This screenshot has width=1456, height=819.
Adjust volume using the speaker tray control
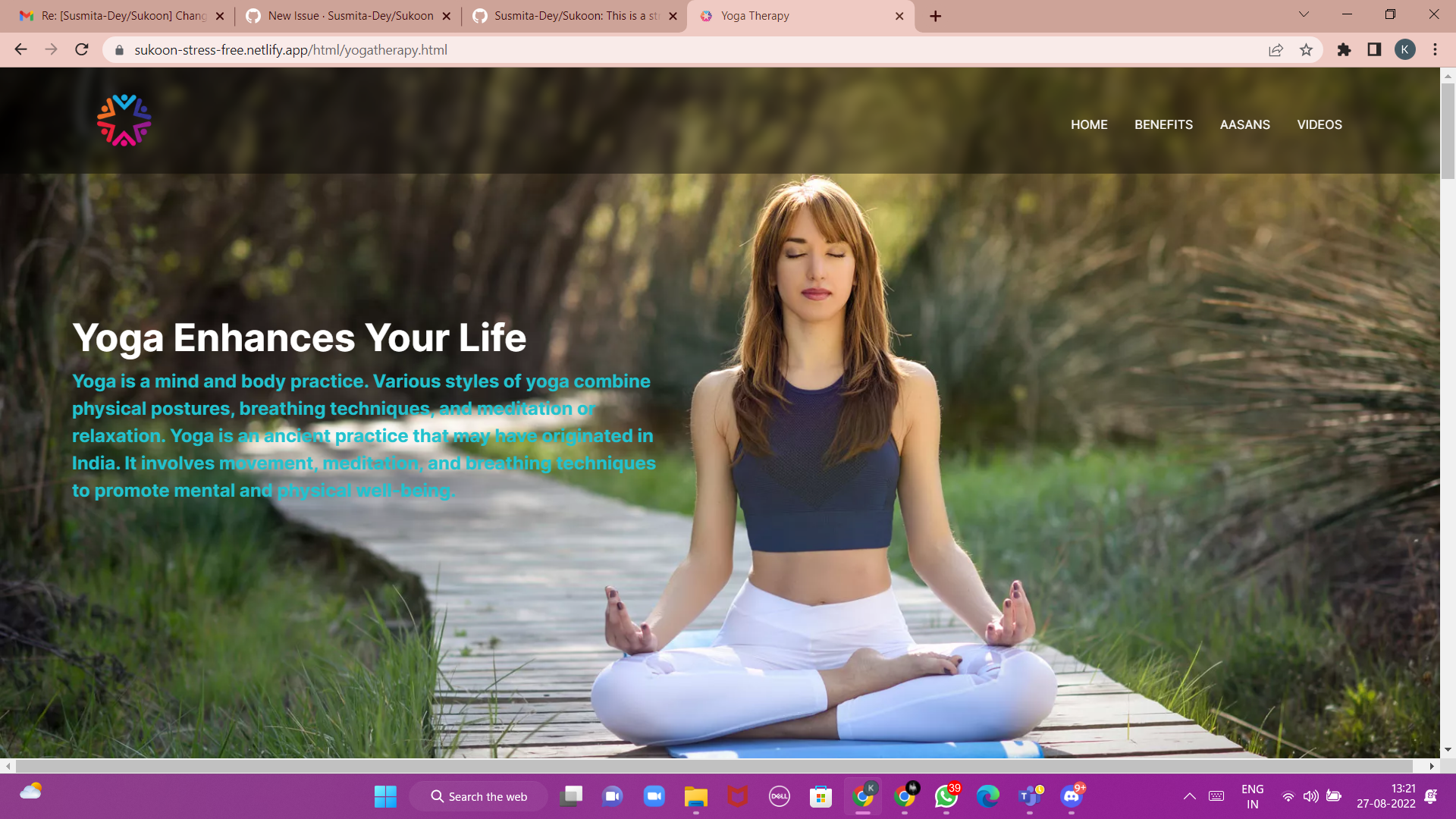pyautogui.click(x=1311, y=795)
